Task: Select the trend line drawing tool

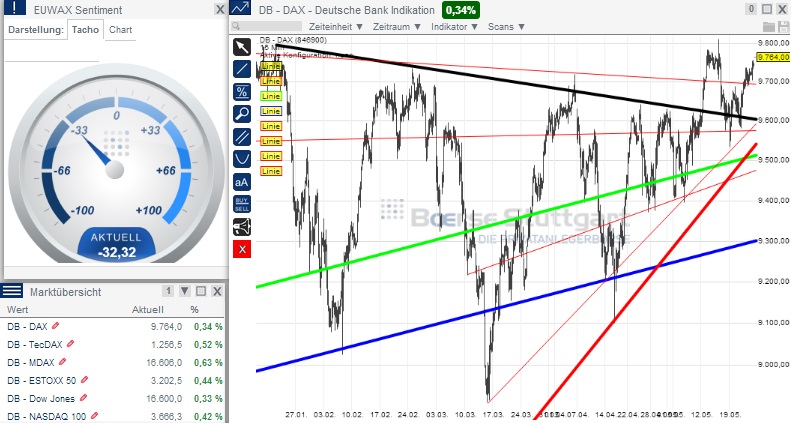Action: pyautogui.click(x=242, y=70)
